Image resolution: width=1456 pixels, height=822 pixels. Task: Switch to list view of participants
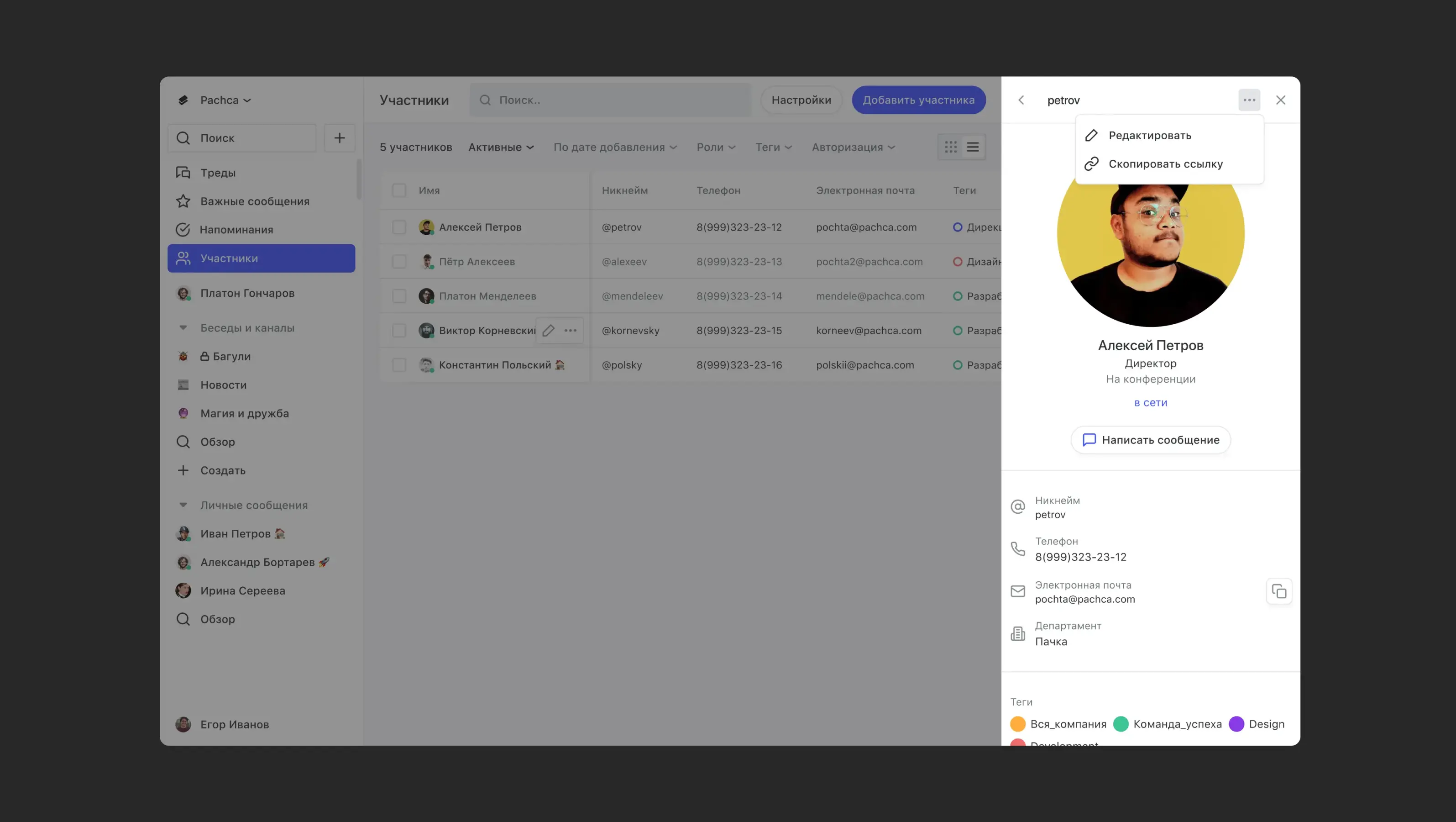tap(973, 147)
